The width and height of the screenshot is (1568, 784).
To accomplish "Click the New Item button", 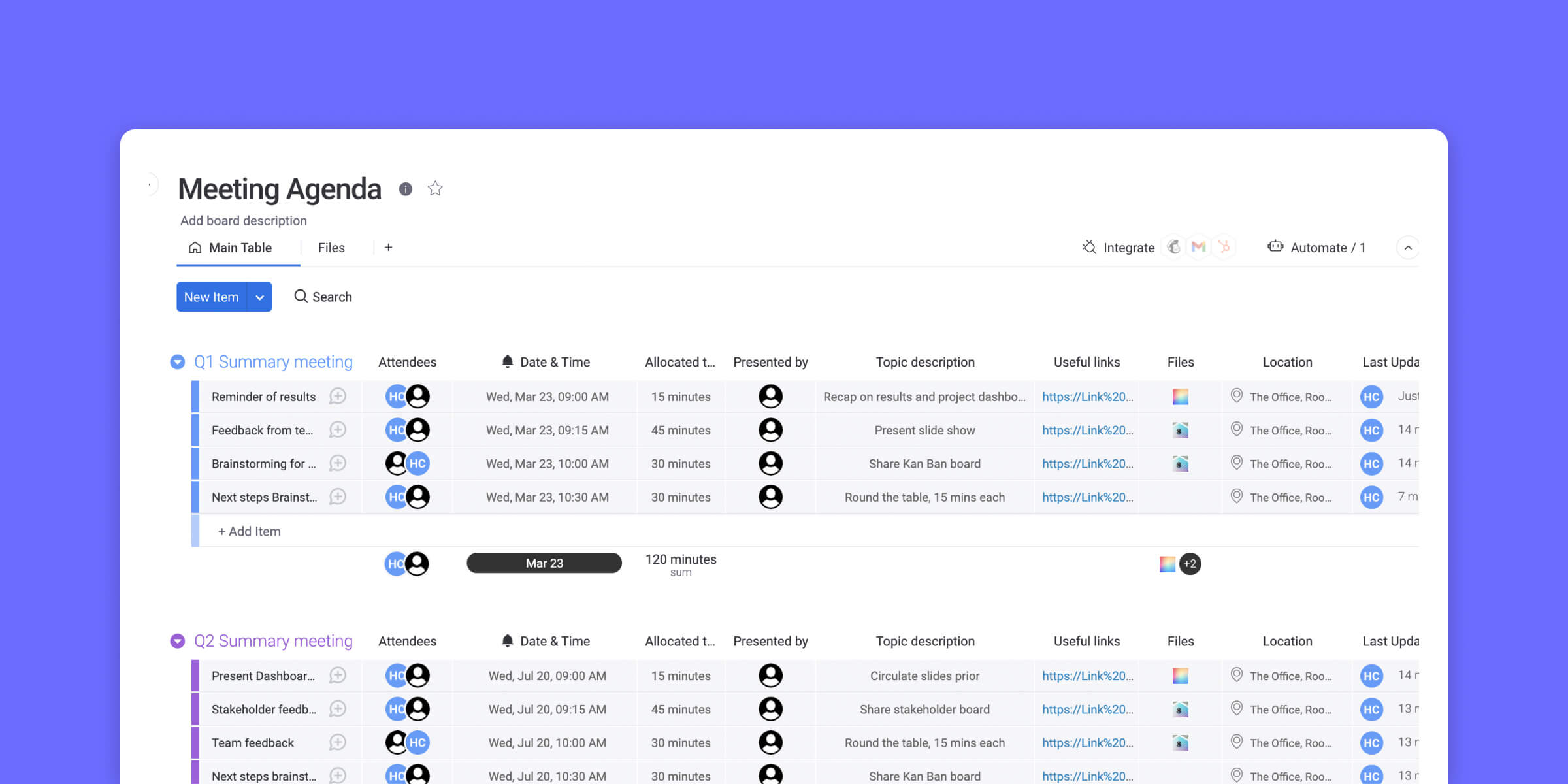I will coord(211,297).
